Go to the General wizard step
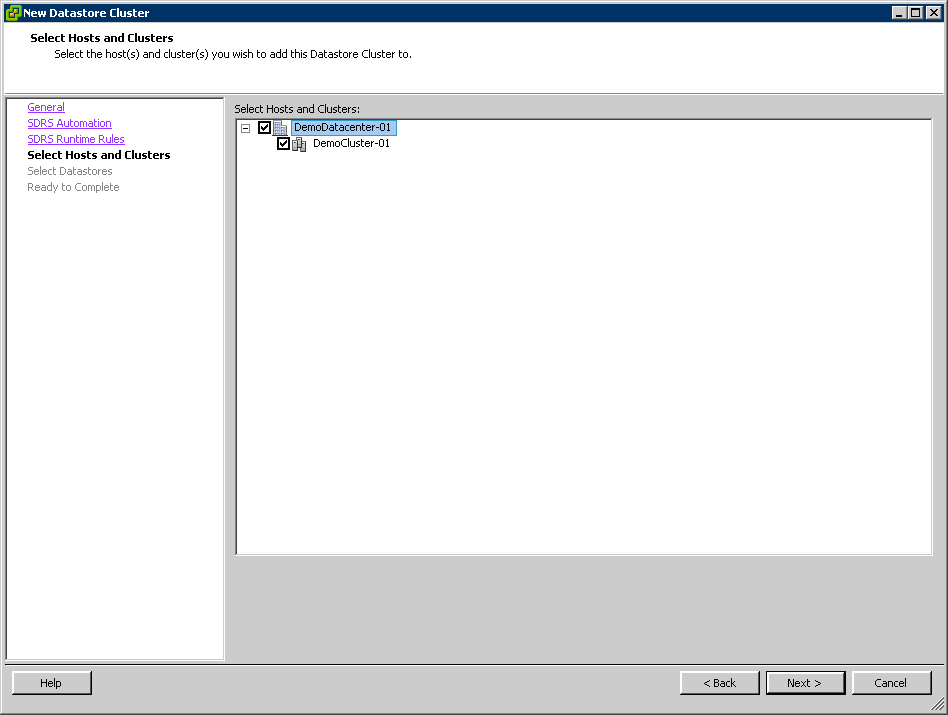Image resolution: width=948 pixels, height=715 pixels. [46, 107]
